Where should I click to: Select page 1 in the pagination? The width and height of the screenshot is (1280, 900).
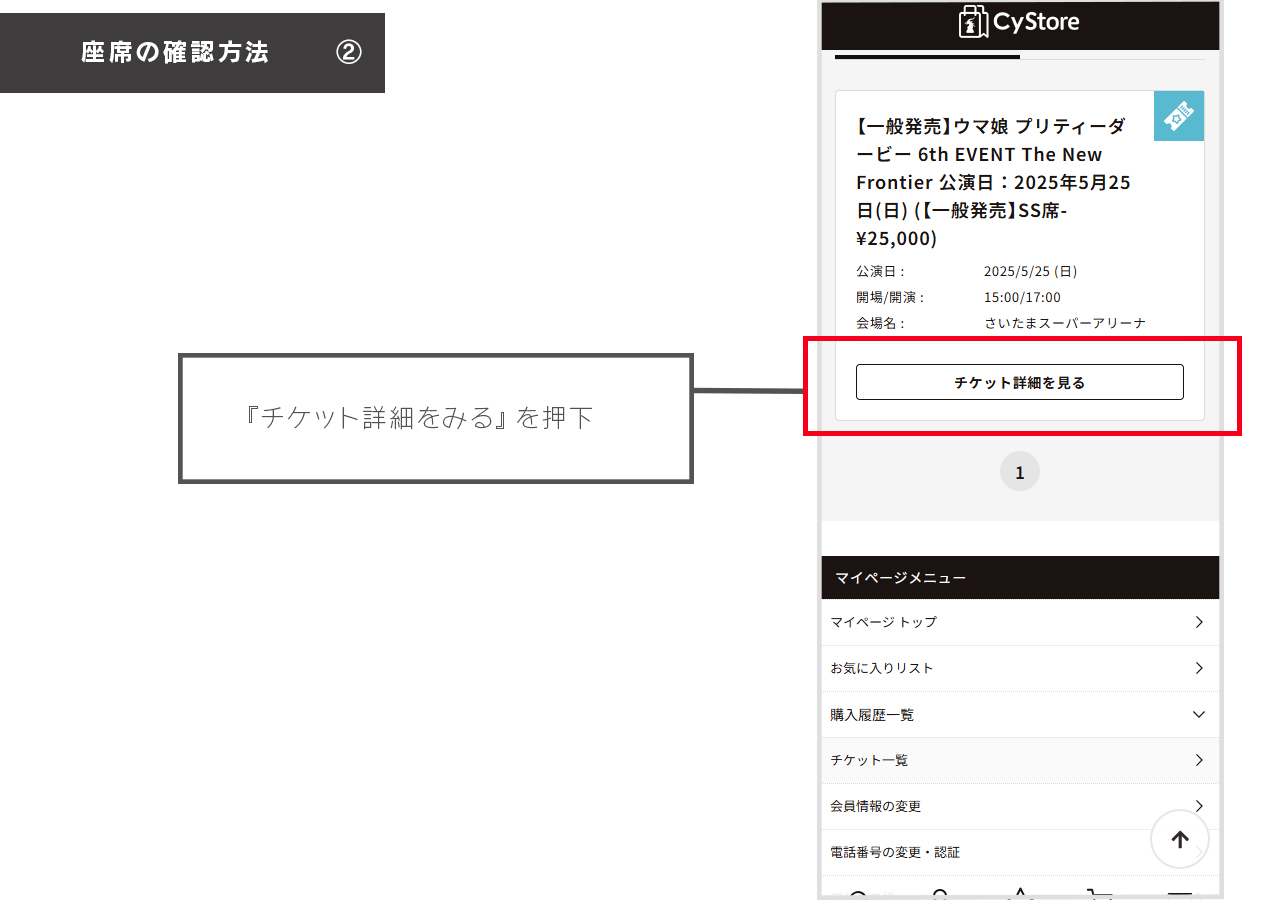1019,472
